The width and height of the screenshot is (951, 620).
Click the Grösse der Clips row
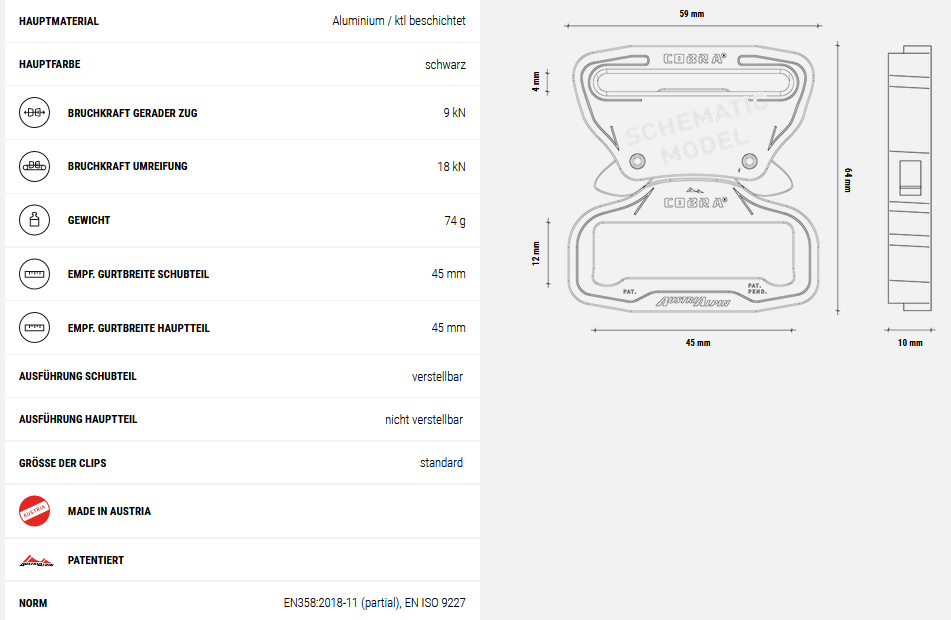[x=243, y=463]
